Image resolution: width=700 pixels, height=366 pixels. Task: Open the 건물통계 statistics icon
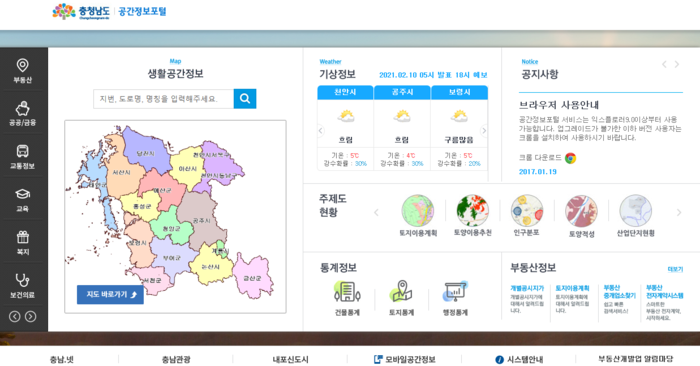point(347,291)
